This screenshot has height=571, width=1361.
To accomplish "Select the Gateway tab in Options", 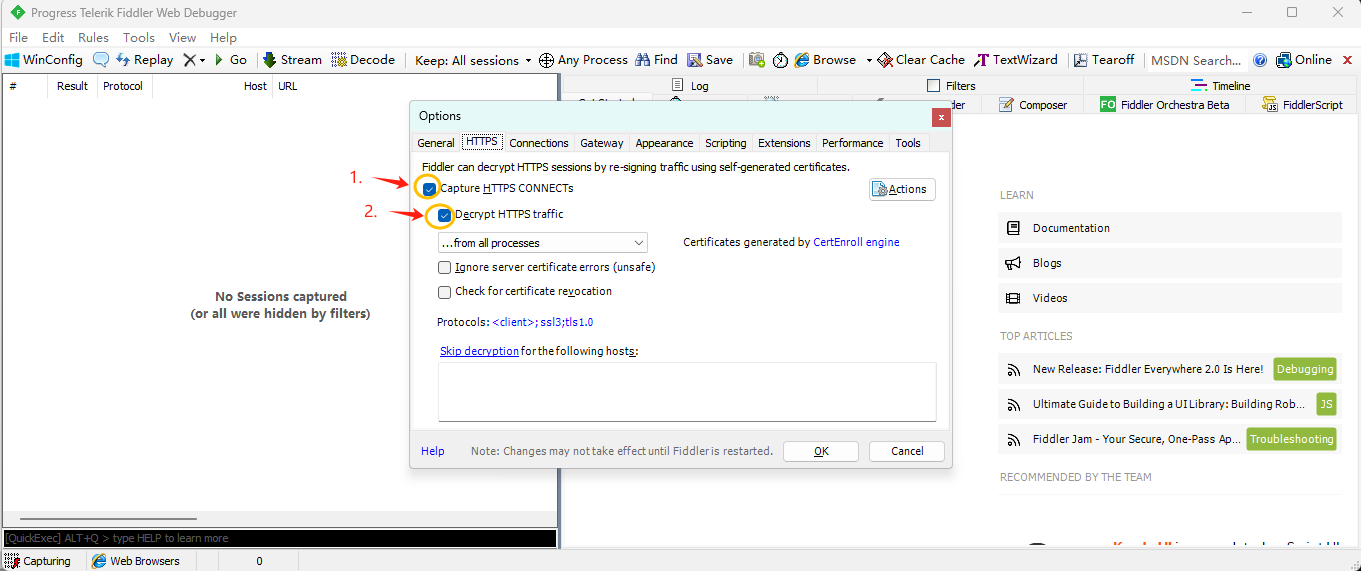I will (x=602, y=143).
